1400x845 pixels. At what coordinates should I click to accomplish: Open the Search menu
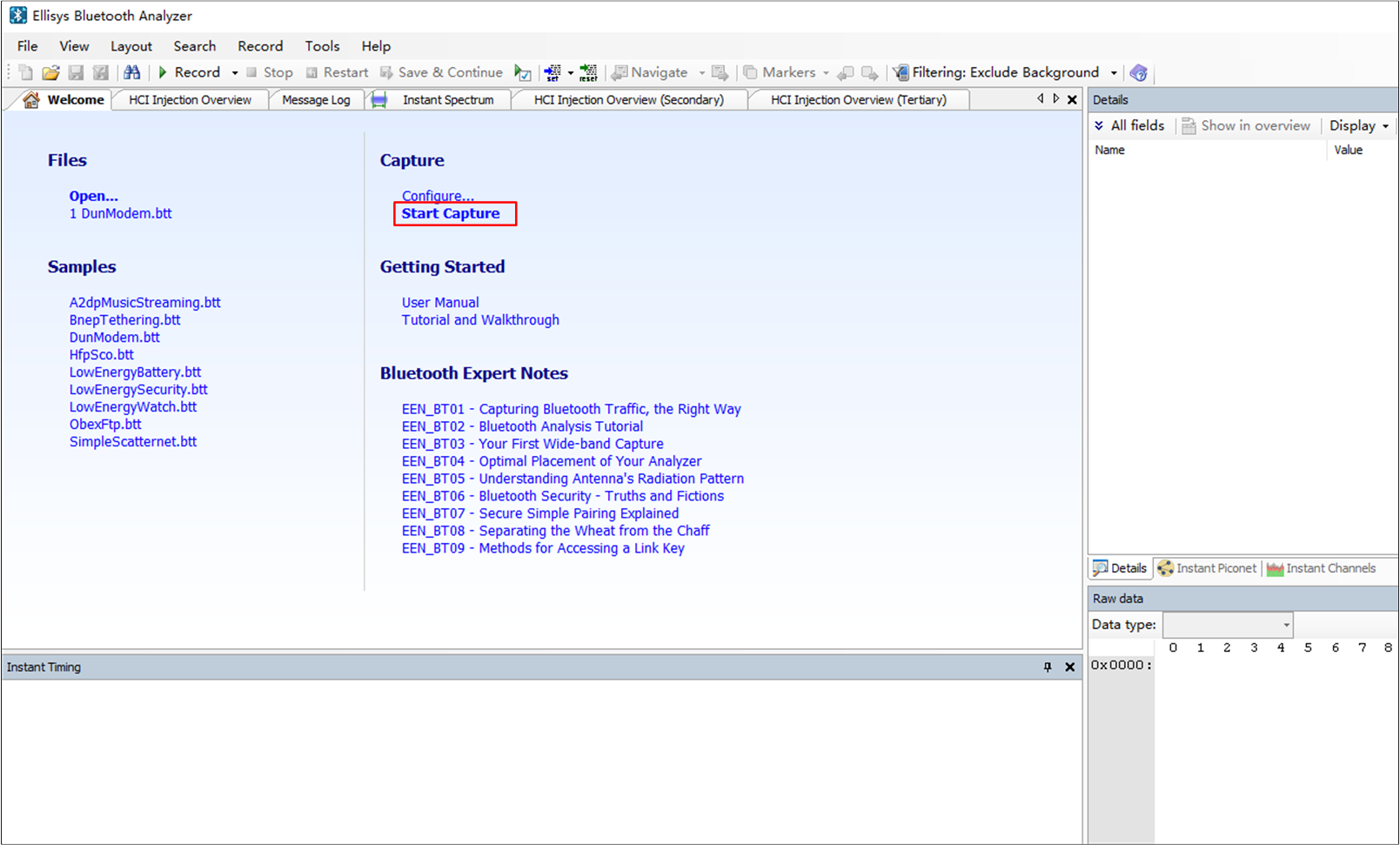(x=195, y=46)
